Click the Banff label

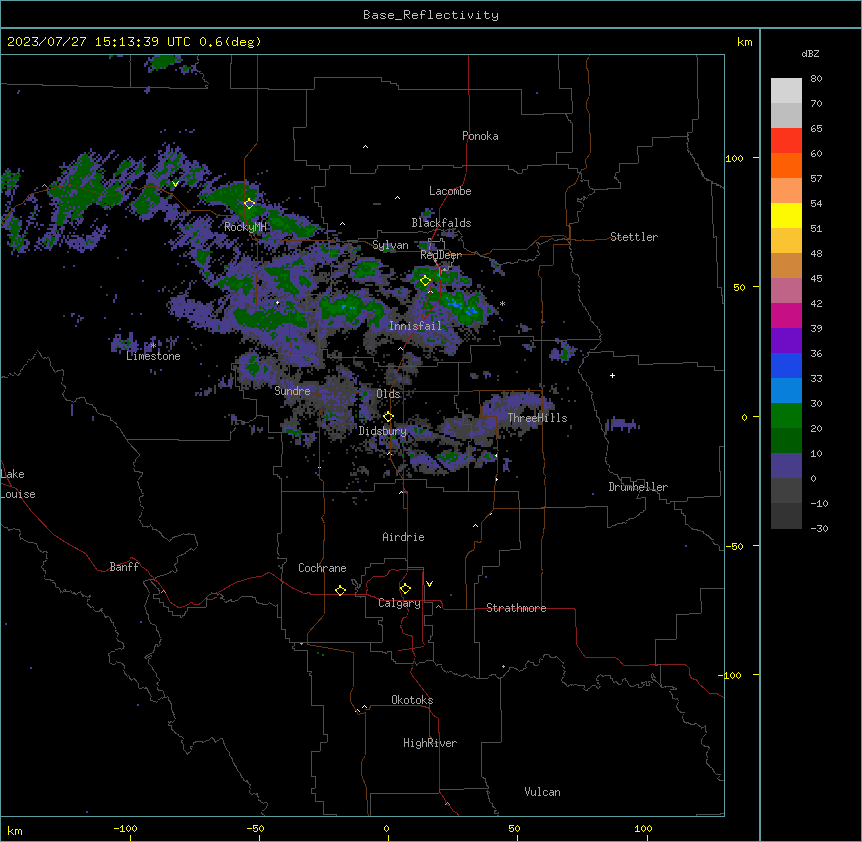[124, 567]
